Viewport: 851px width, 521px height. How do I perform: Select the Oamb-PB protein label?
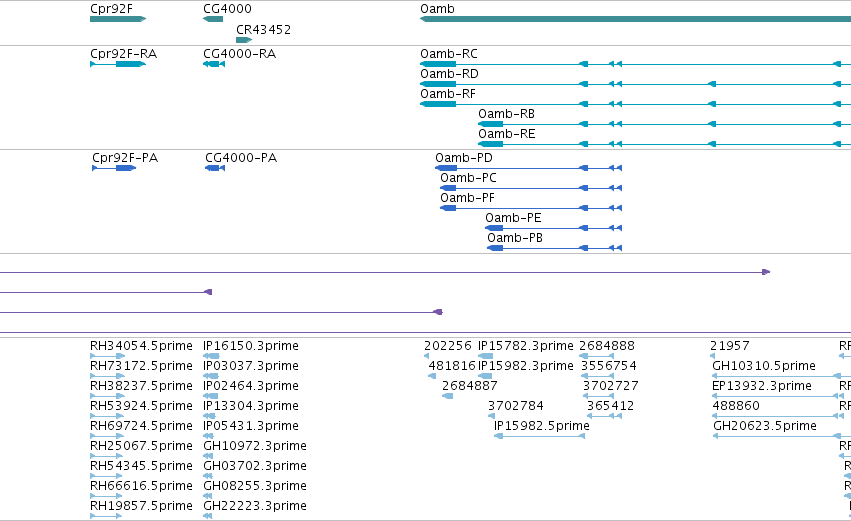pyautogui.click(x=515, y=238)
